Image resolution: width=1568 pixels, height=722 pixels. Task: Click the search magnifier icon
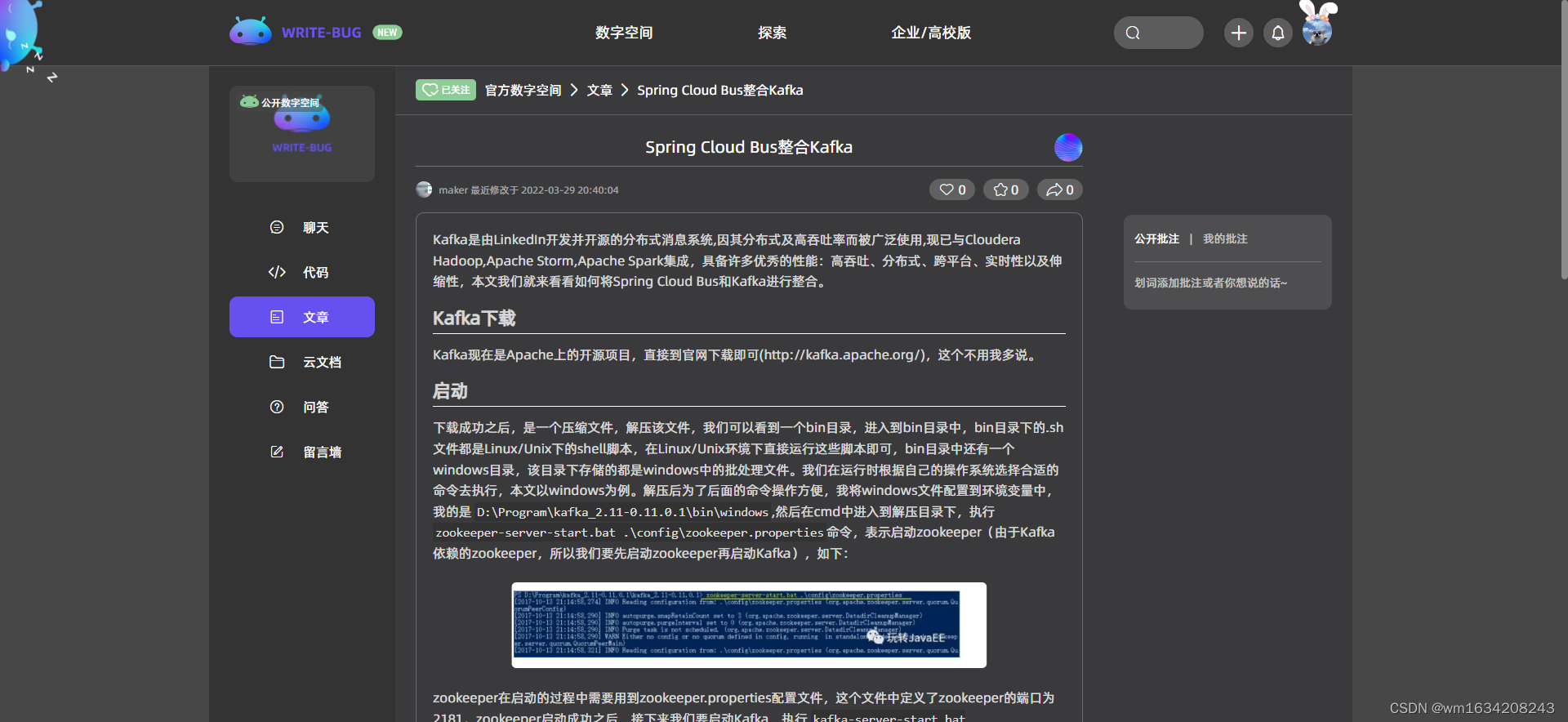[1133, 33]
